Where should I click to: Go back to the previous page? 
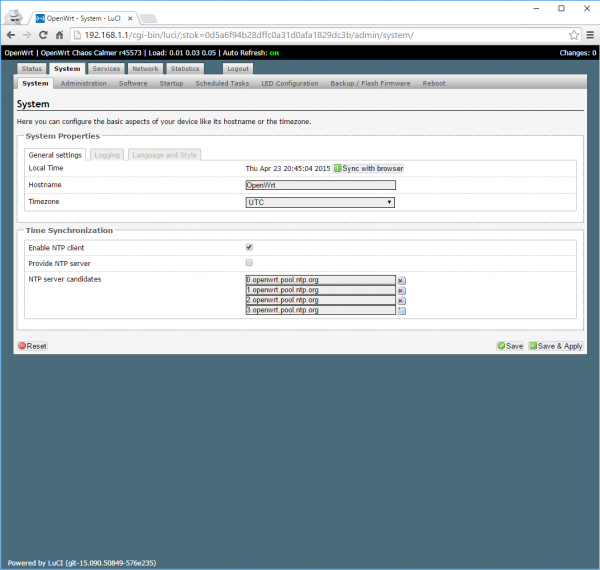9,34
